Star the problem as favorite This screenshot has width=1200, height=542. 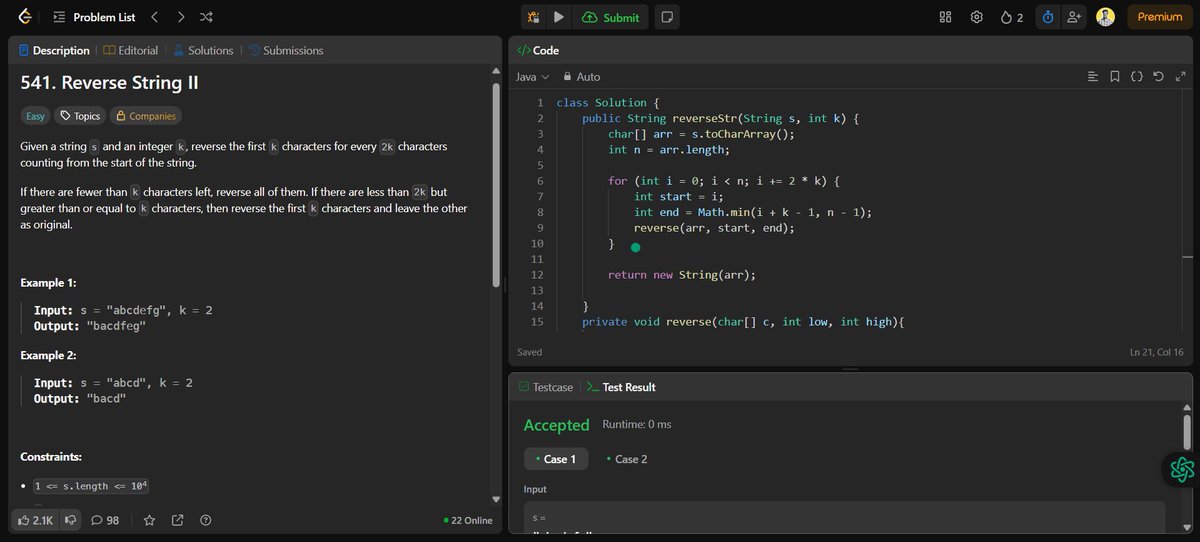[149, 520]
